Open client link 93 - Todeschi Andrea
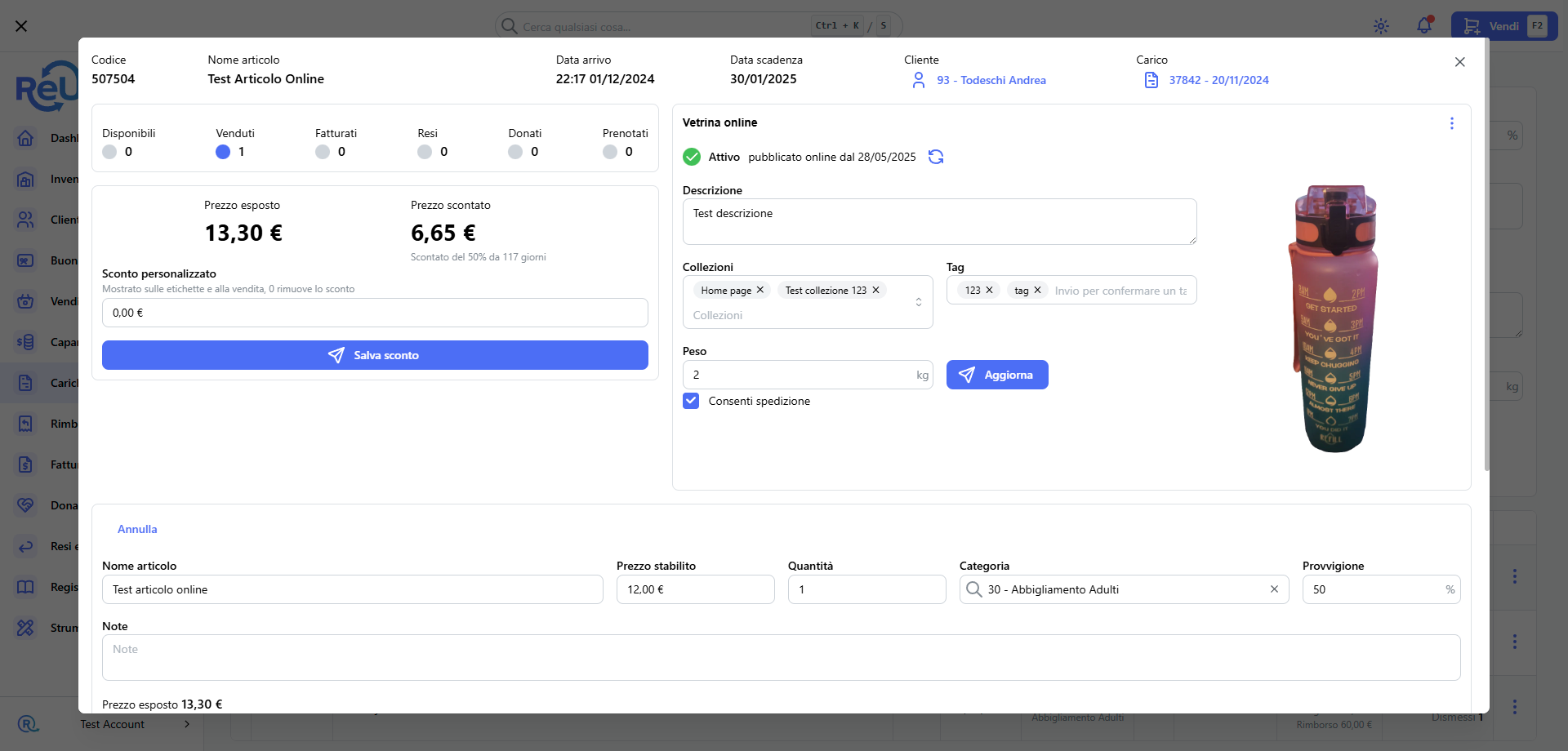Screen dimensions: 1568x751 [991, 80]
